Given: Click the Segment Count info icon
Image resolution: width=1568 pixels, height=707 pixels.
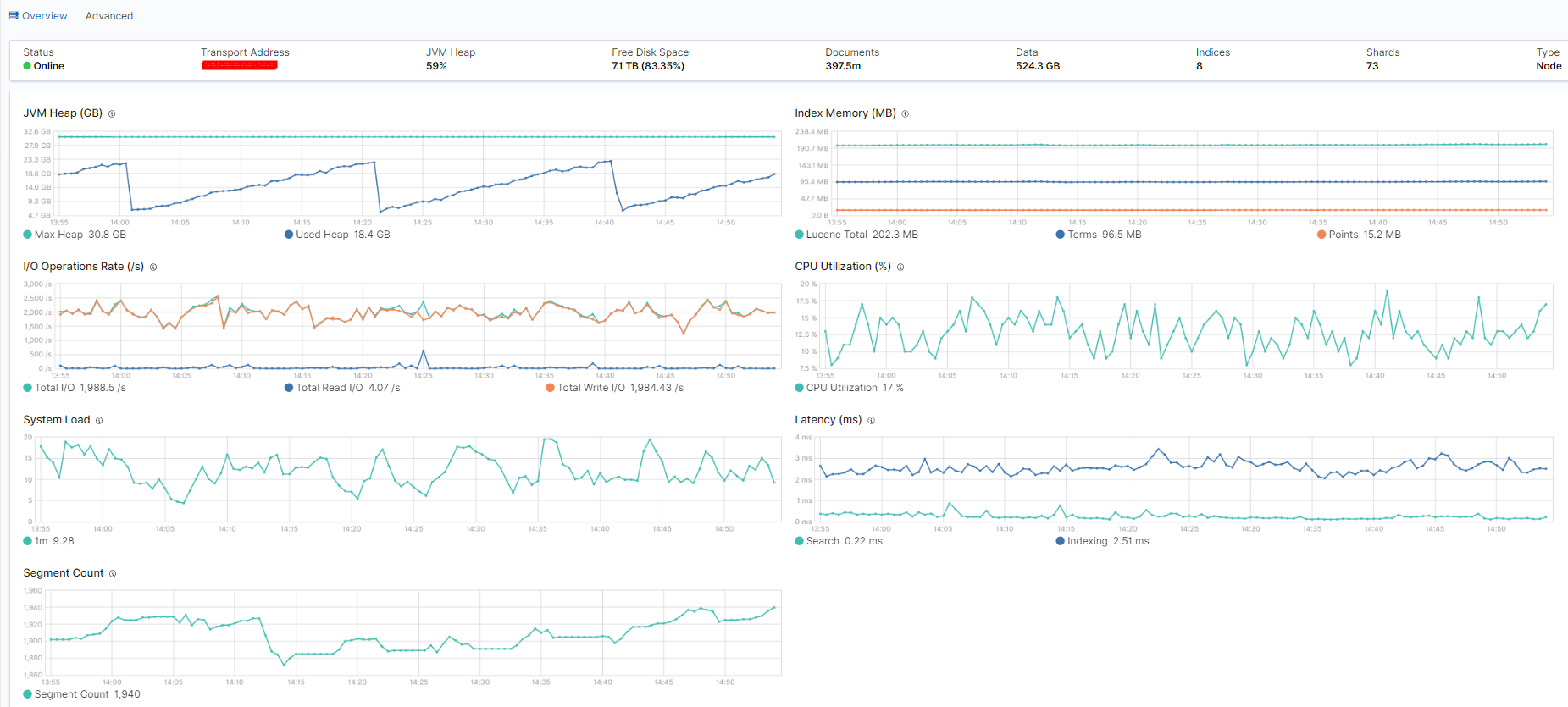Looking at the screenshot, I should click(x=113, y=573).
